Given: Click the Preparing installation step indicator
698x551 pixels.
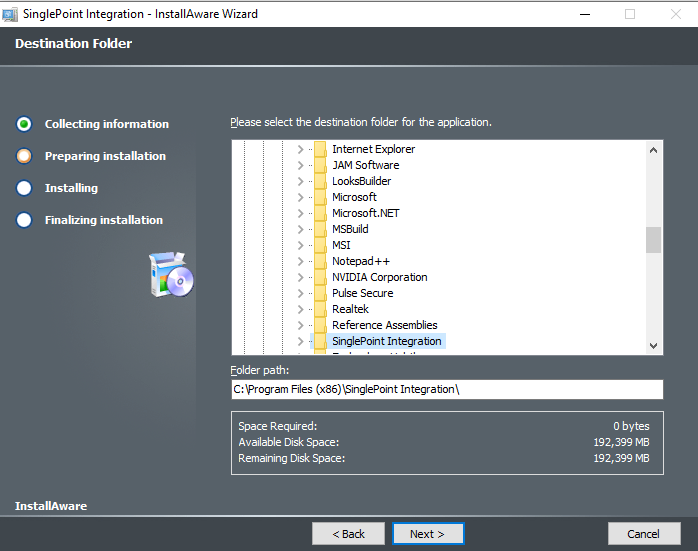Looking at the screenshot, I should (24, 156).
